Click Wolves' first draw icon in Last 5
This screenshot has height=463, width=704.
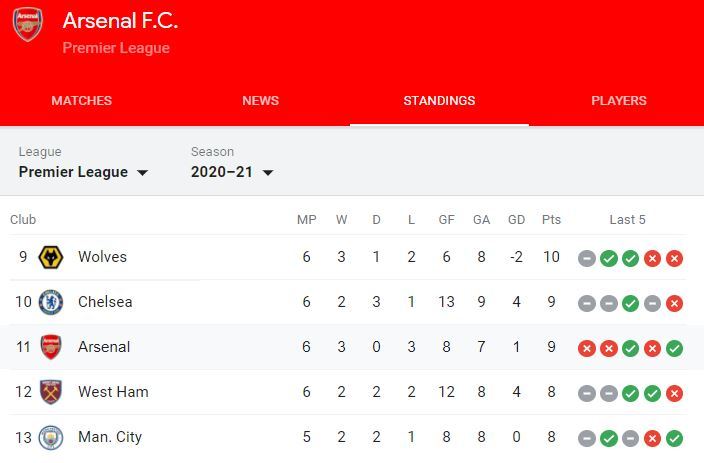pyautogui.click(x=587, y=259)
